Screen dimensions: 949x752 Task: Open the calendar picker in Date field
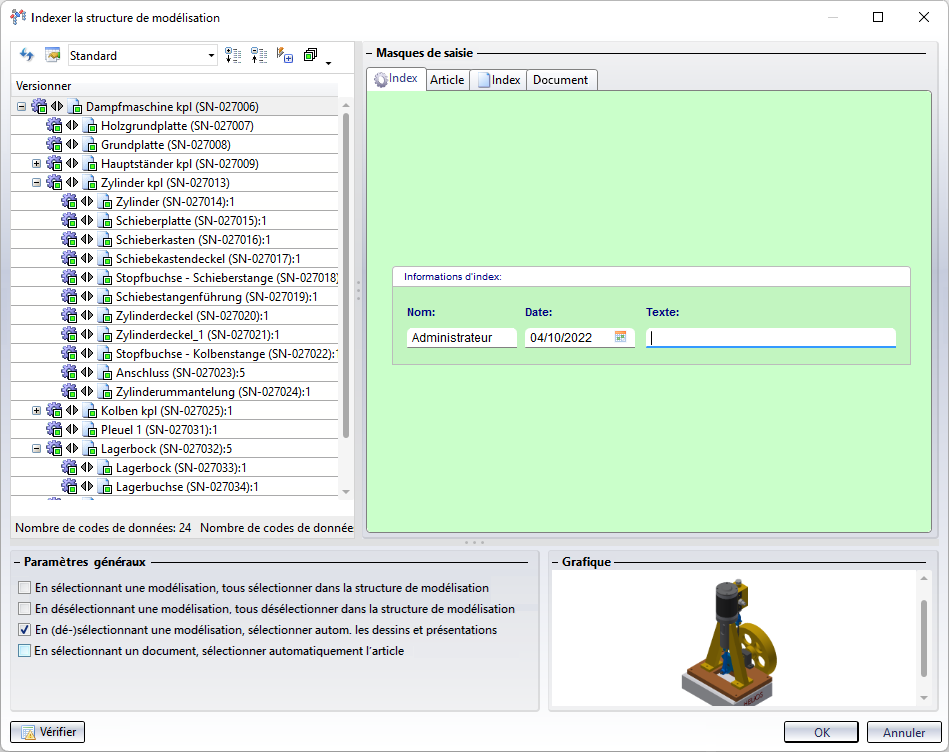coord(620,337)
